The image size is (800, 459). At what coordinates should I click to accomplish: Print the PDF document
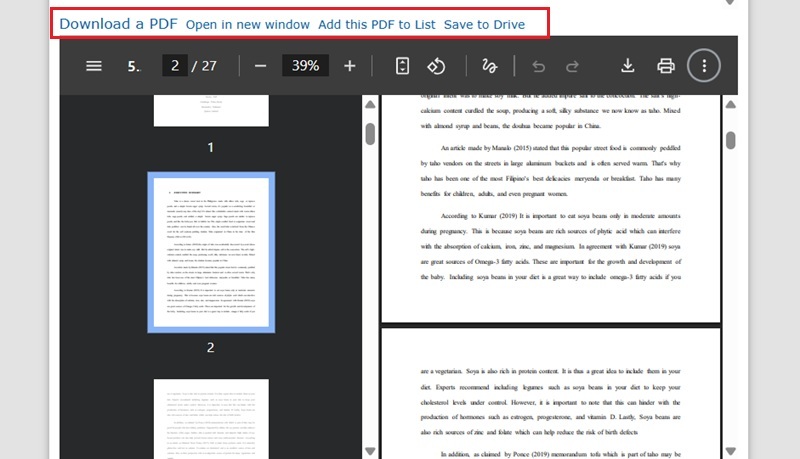click(x=666, y=66)
